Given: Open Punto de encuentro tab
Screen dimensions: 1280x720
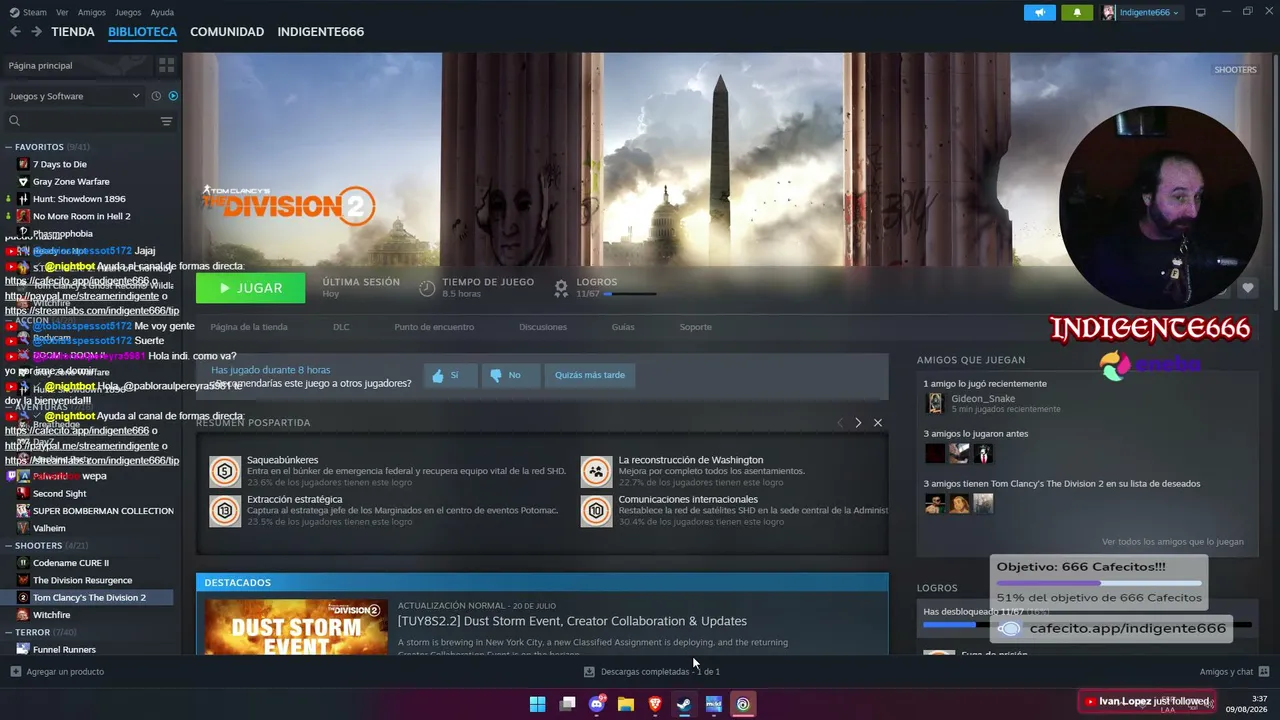Looking at the screenshot, I should (434, 327).
